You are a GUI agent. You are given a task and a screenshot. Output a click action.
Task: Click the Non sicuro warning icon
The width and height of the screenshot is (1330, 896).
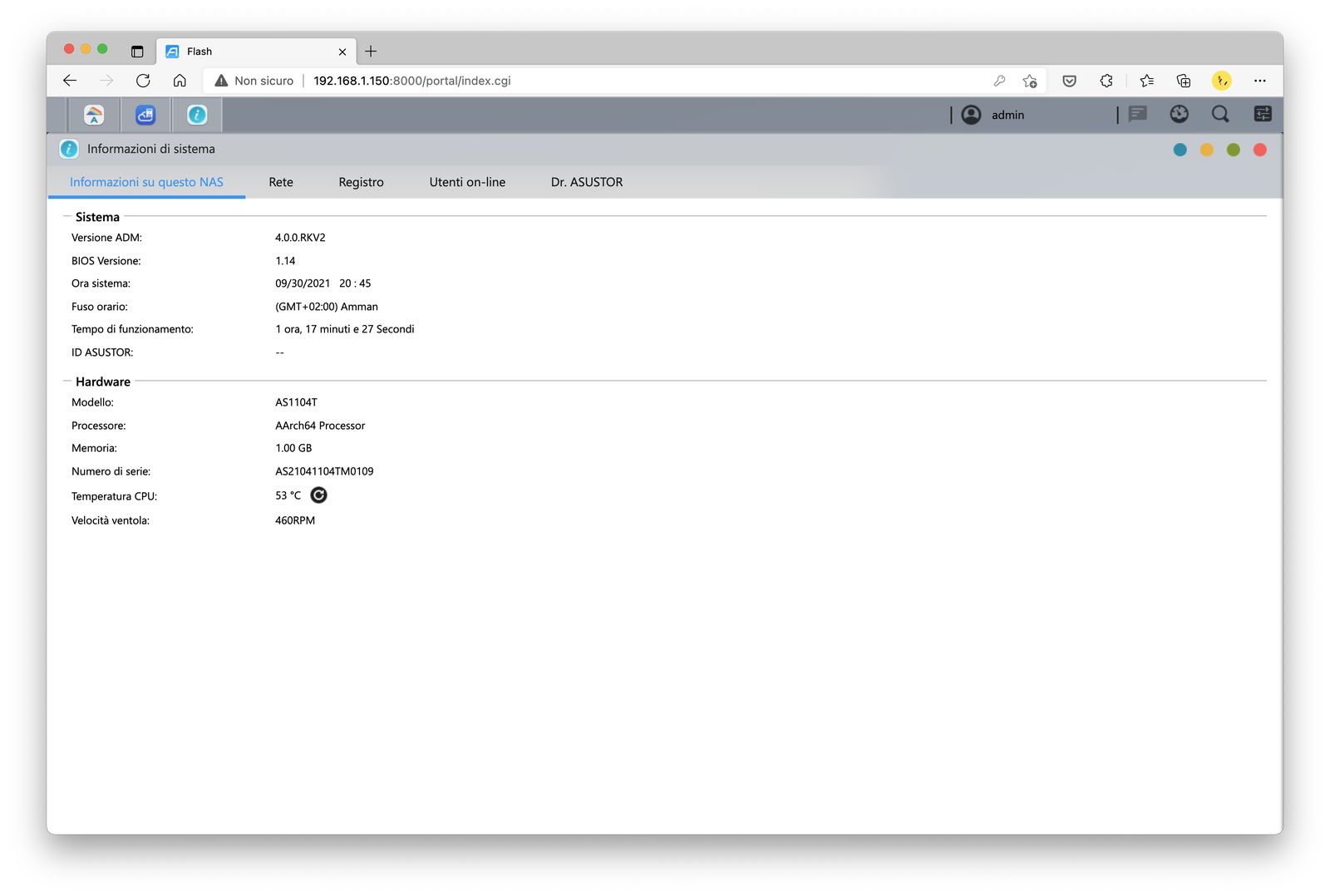(x=221, y=81)
